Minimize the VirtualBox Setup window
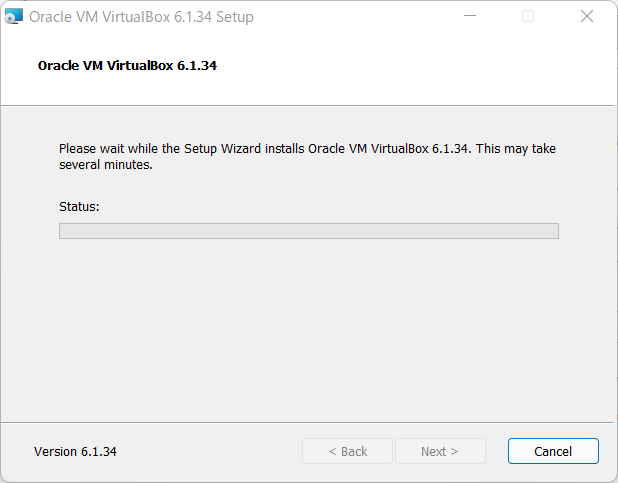Image resolution: width=618 pixels, height=483 pixels. coord(470,16)
